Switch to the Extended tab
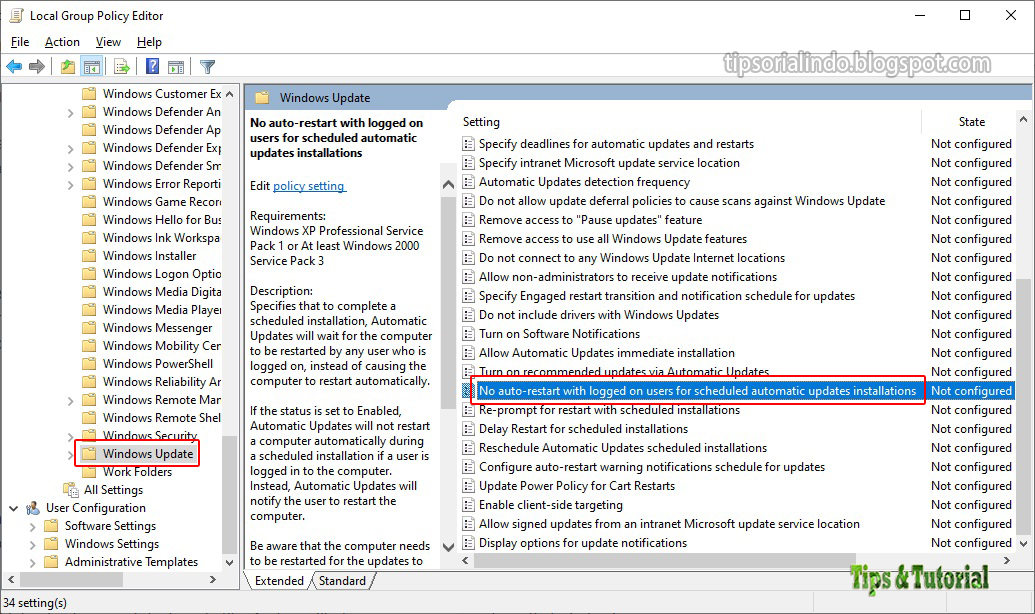1035x614 pixels. click(x=278, y=580)
